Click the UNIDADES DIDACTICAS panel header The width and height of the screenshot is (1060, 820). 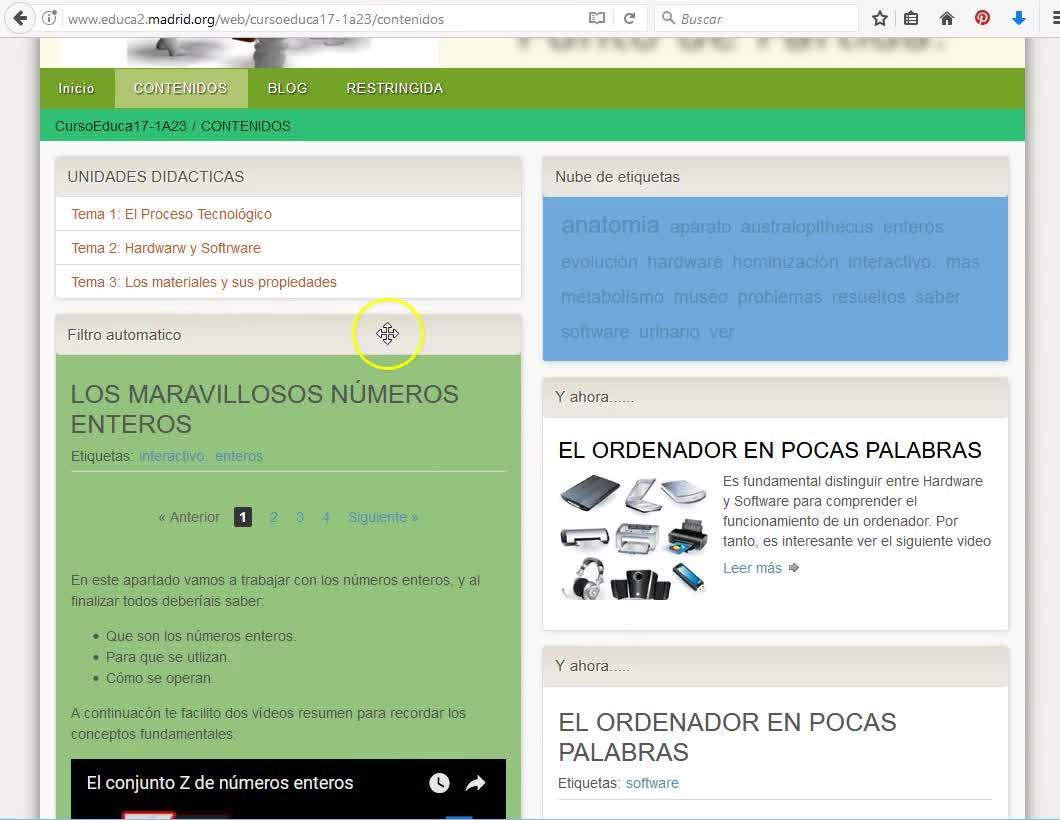pyautogui.click(x=288, y=177)
